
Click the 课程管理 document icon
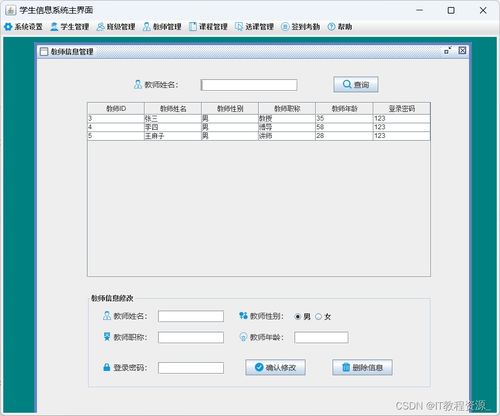(193, 27)
